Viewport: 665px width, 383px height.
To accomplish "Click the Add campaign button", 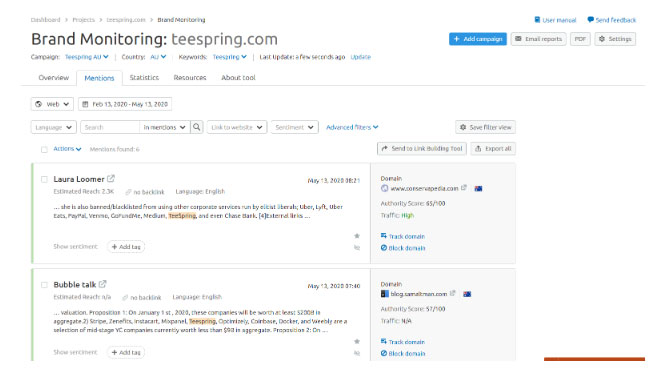I will [x=478, y=39].
